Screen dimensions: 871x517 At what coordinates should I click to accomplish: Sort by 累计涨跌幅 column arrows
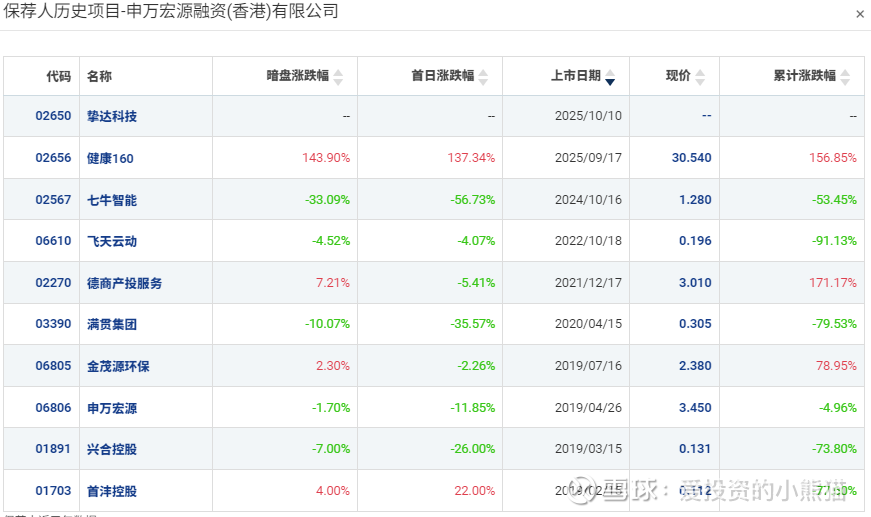(845, 77)
